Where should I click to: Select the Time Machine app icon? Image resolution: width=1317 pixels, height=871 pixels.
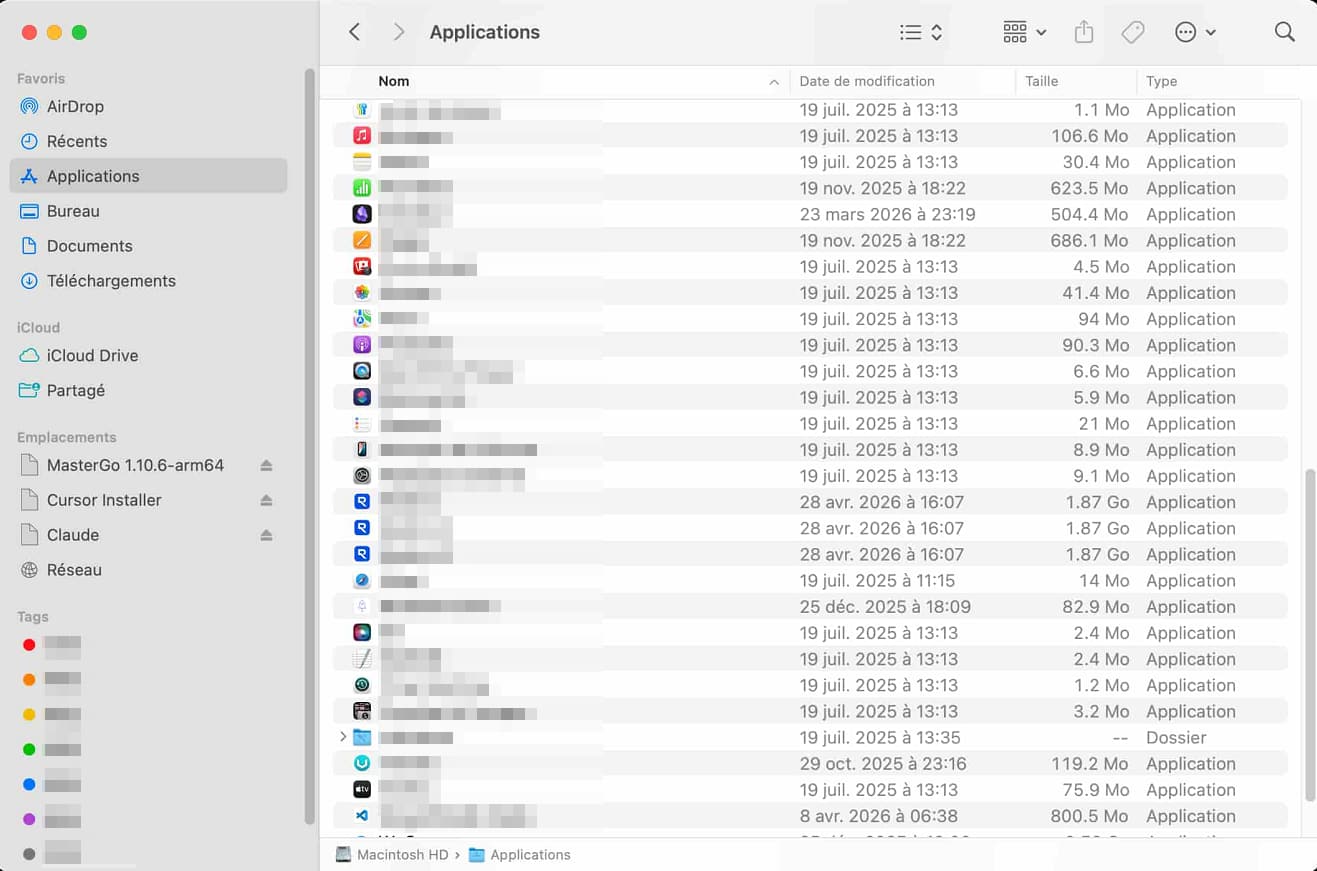point(362,685)
